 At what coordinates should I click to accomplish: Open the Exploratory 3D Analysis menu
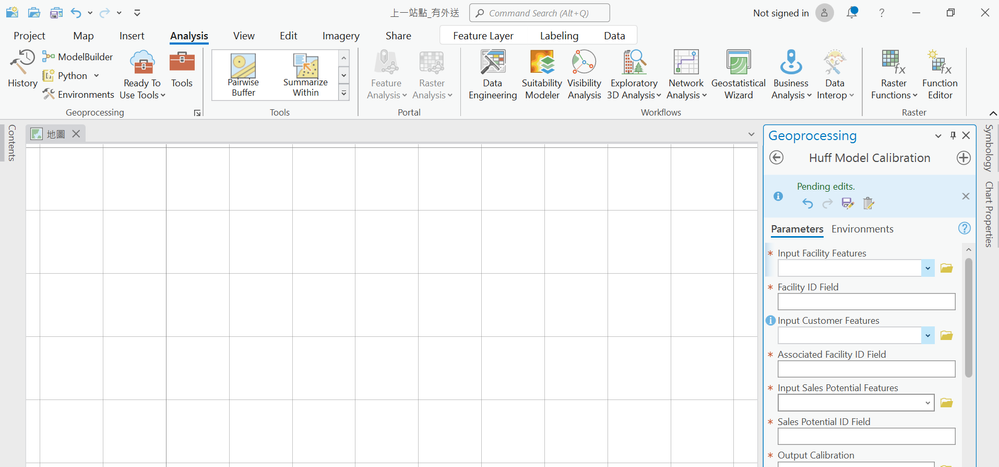633,75
